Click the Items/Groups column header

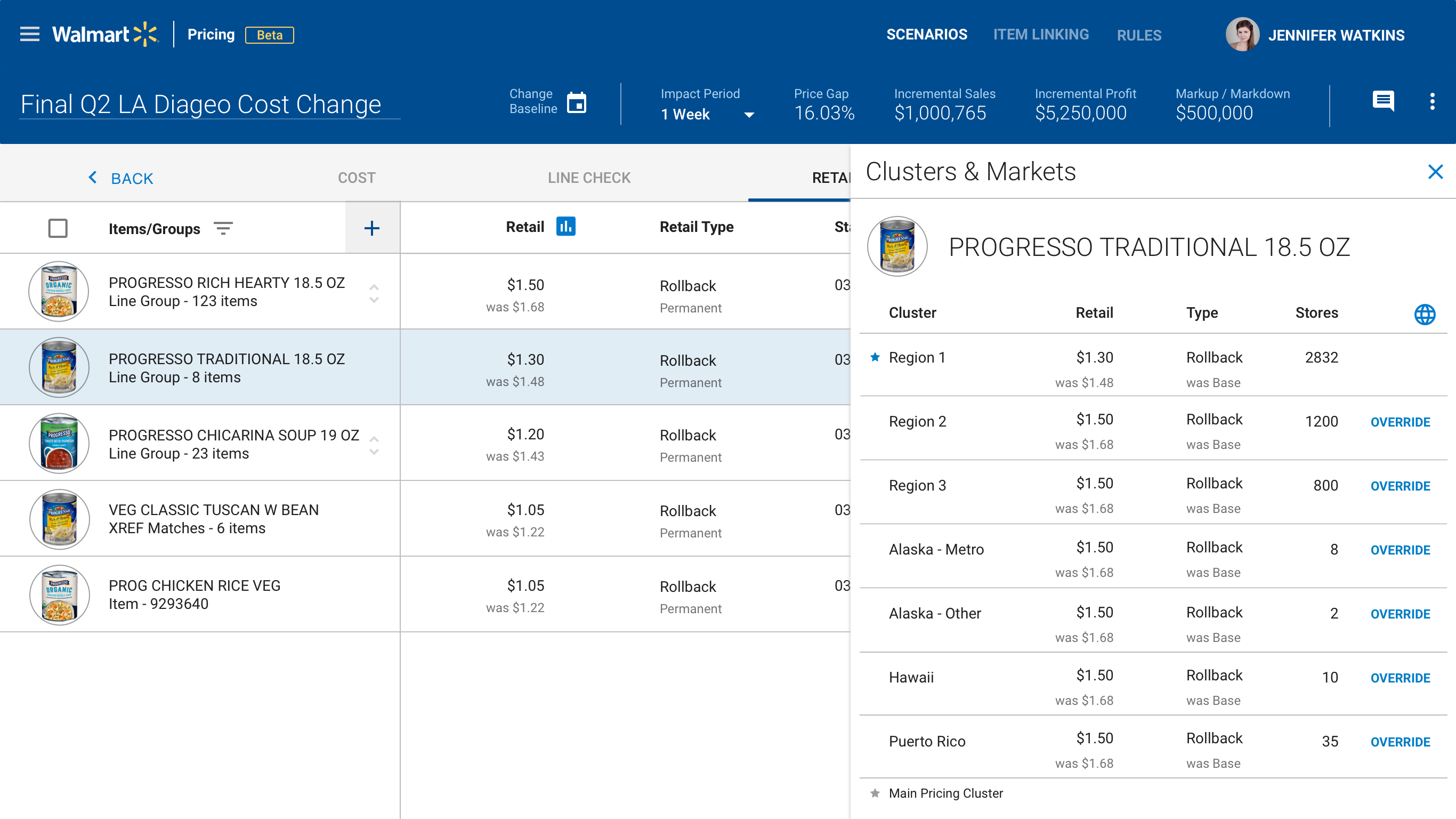pyautogui.click(x=155, y=229)
